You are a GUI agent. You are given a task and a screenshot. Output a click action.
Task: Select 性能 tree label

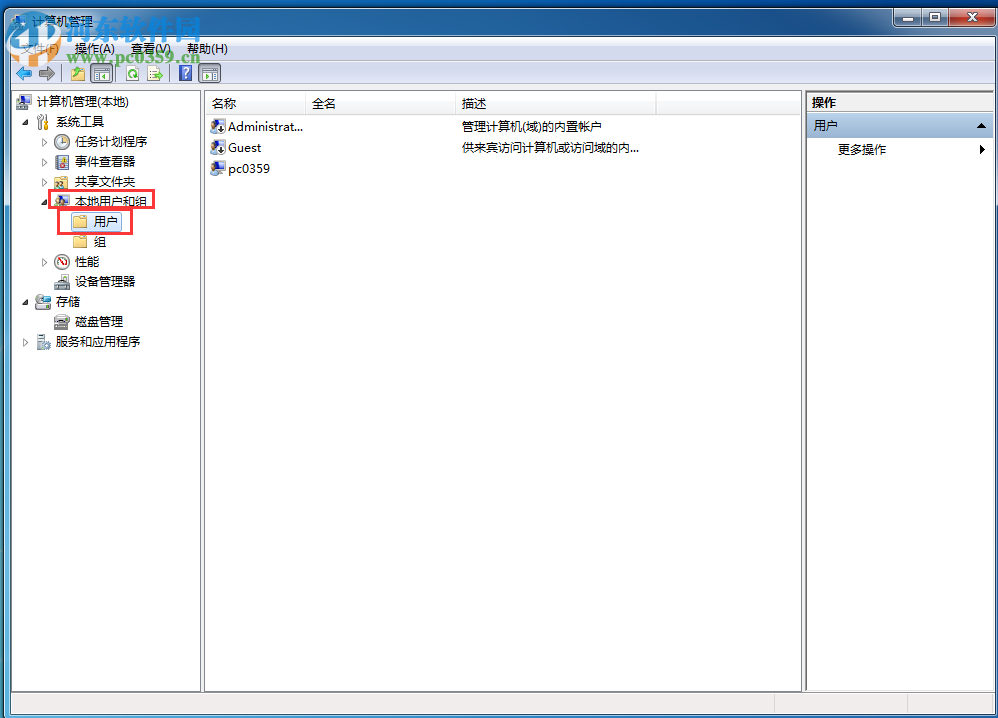coord(87,262)
